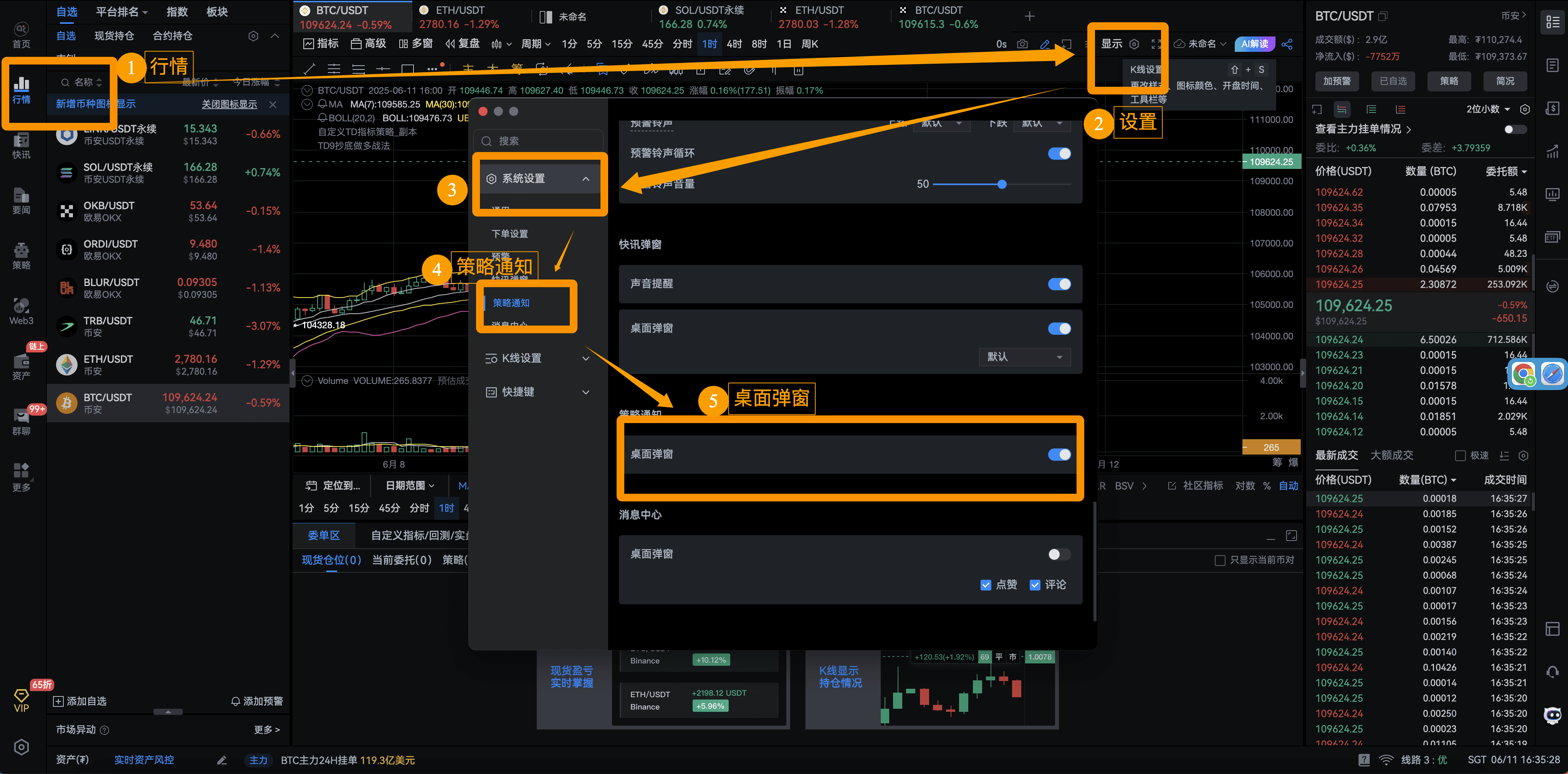Open the 2位小数 precision dropdown
1568x774 pixels.
[1488, 109]
